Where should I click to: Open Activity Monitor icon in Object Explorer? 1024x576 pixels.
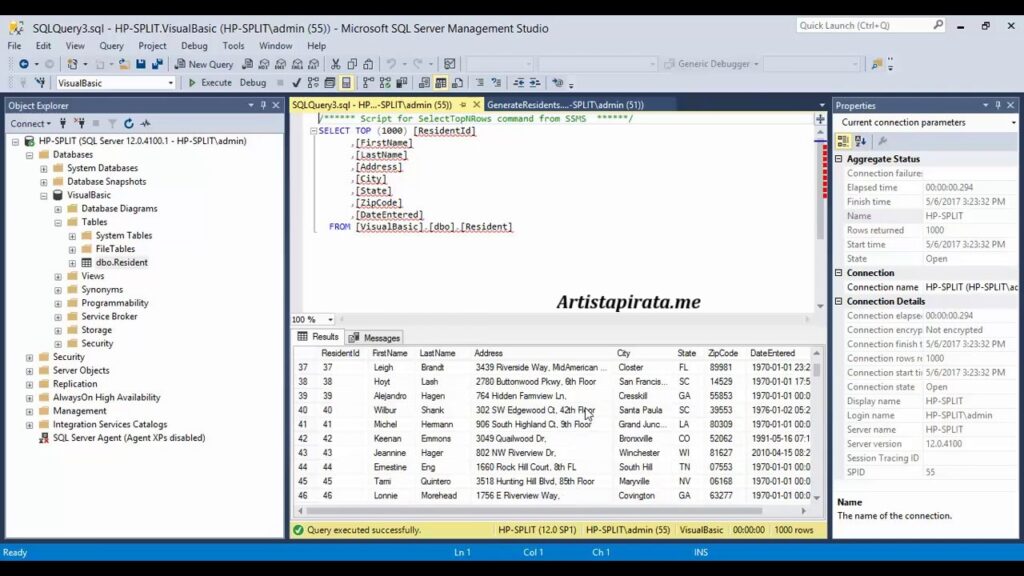tap(145, 123)
